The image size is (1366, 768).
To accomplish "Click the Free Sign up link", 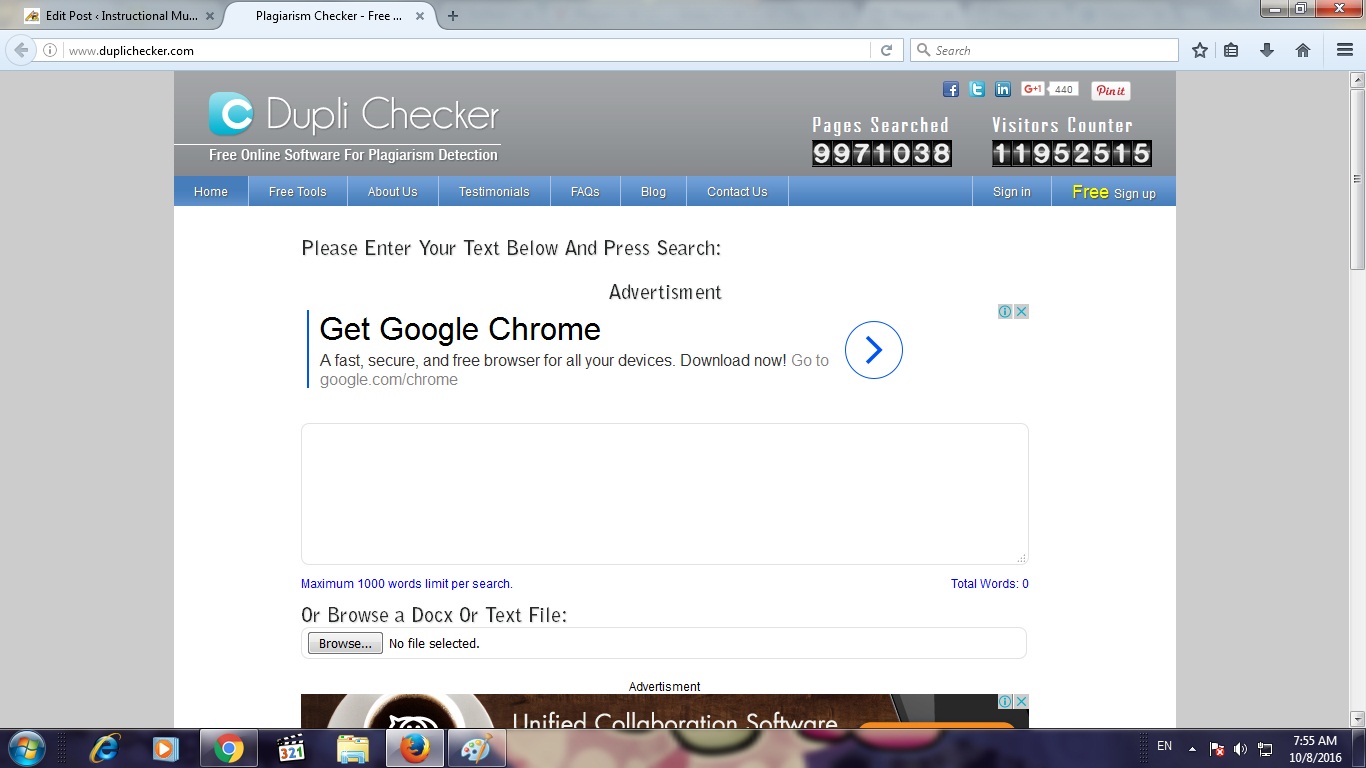I will coord(1114,192).
